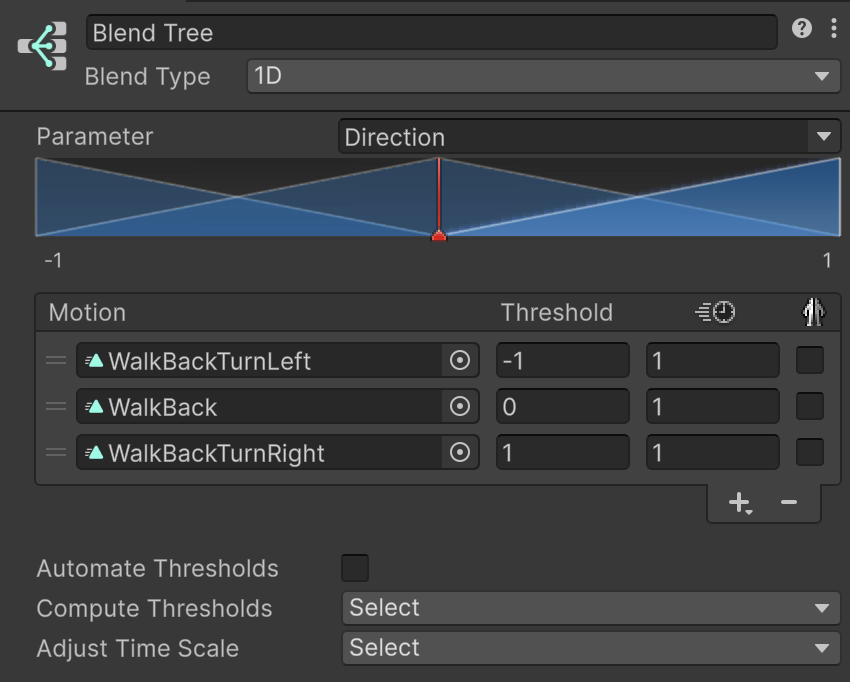Click the red blend parameter marker
The height and width of the screenshot is (682, 850).
[x=439, y=235]
